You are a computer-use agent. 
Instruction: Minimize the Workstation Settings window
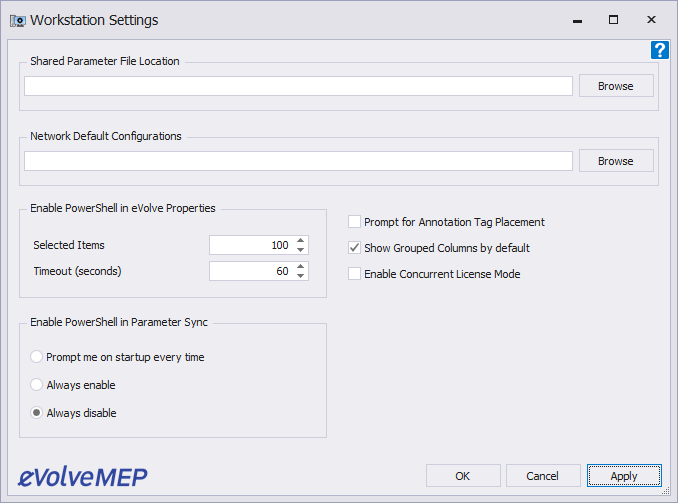click(577, 20)
